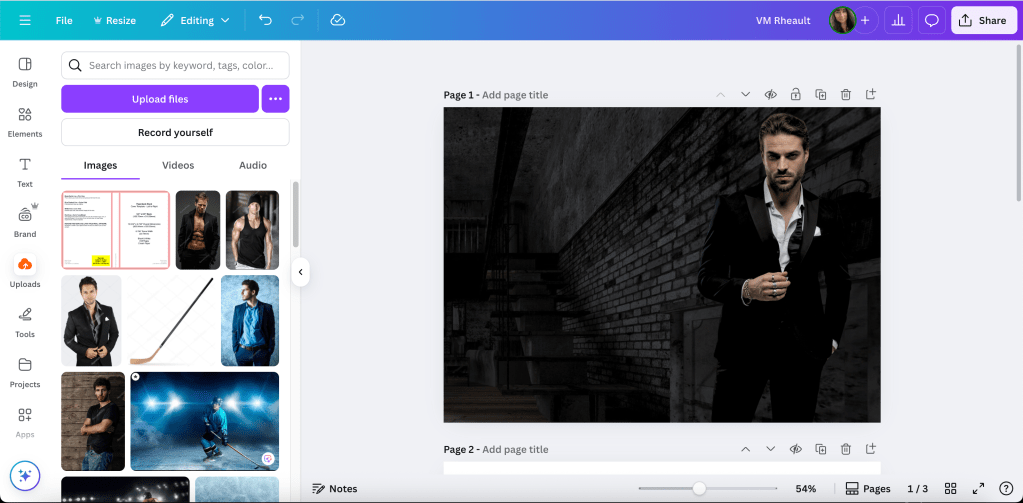The width and height of the screenshot is (1023, 503).
Task: Open the File menu
Action: click(64, 20)
